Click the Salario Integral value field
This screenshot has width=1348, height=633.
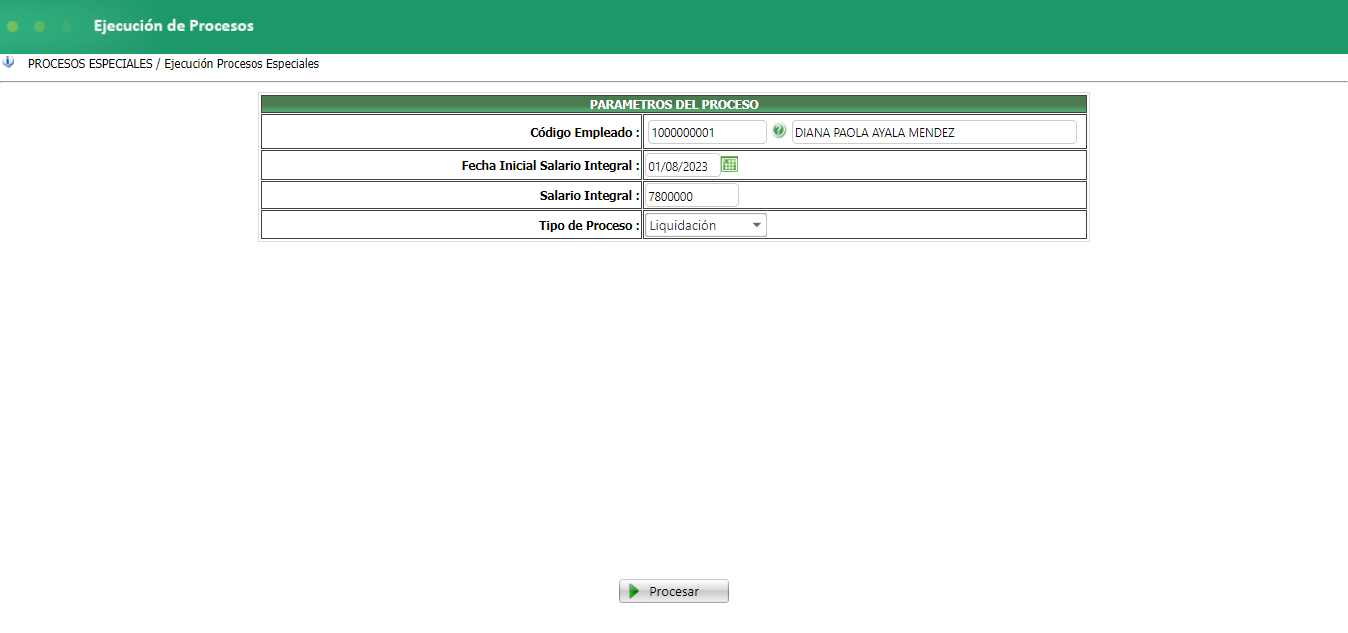click(692, 196)
